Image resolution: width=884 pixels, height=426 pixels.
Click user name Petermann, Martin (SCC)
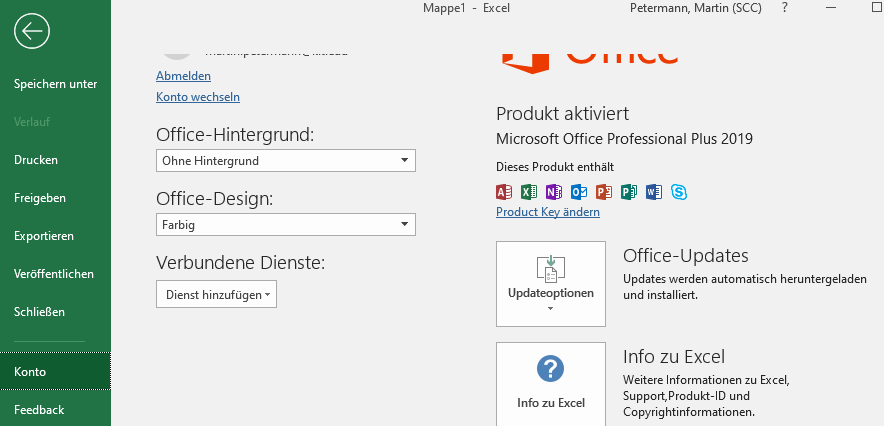[x=695, y=8]
